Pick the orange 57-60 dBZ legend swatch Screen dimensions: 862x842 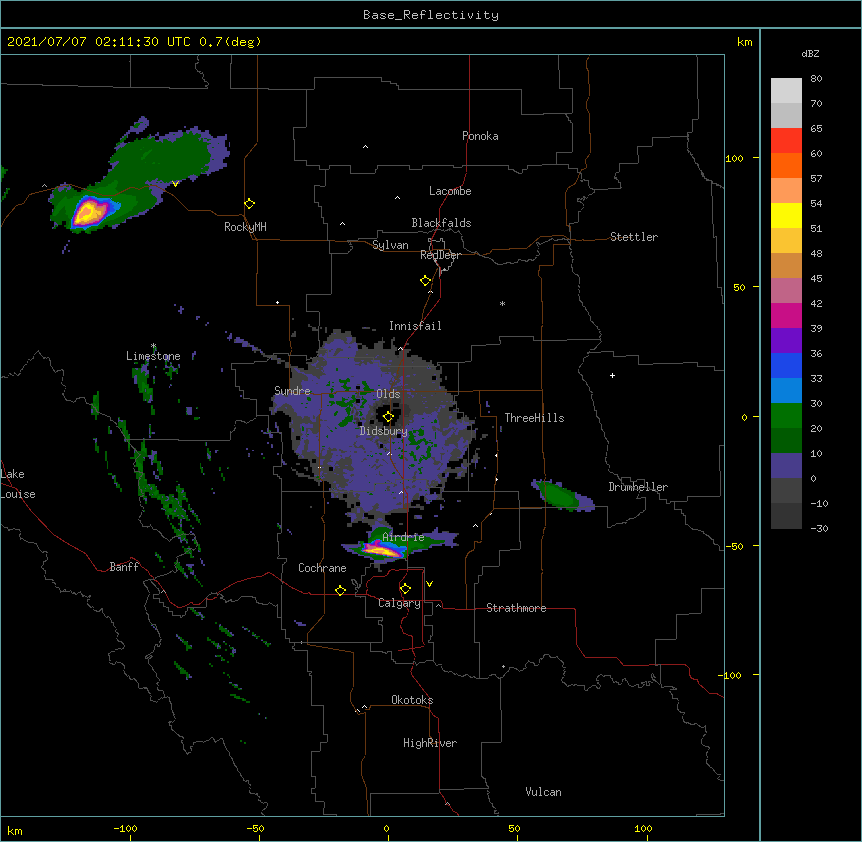point(786,165)
